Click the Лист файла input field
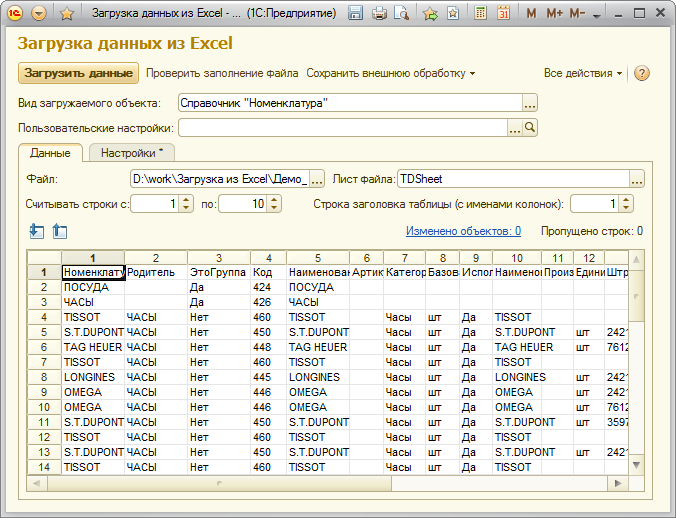The image size is (676, 518). pos(512,179)
